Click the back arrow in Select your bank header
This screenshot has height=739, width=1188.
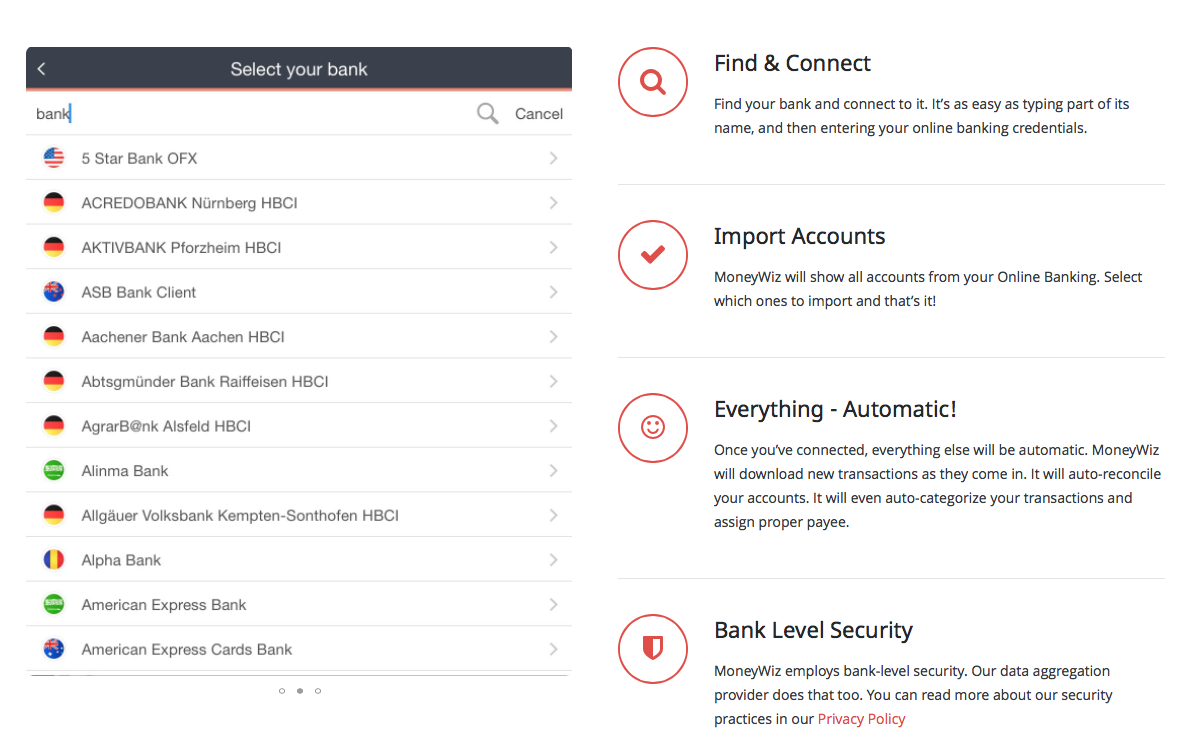coord(42,69)
